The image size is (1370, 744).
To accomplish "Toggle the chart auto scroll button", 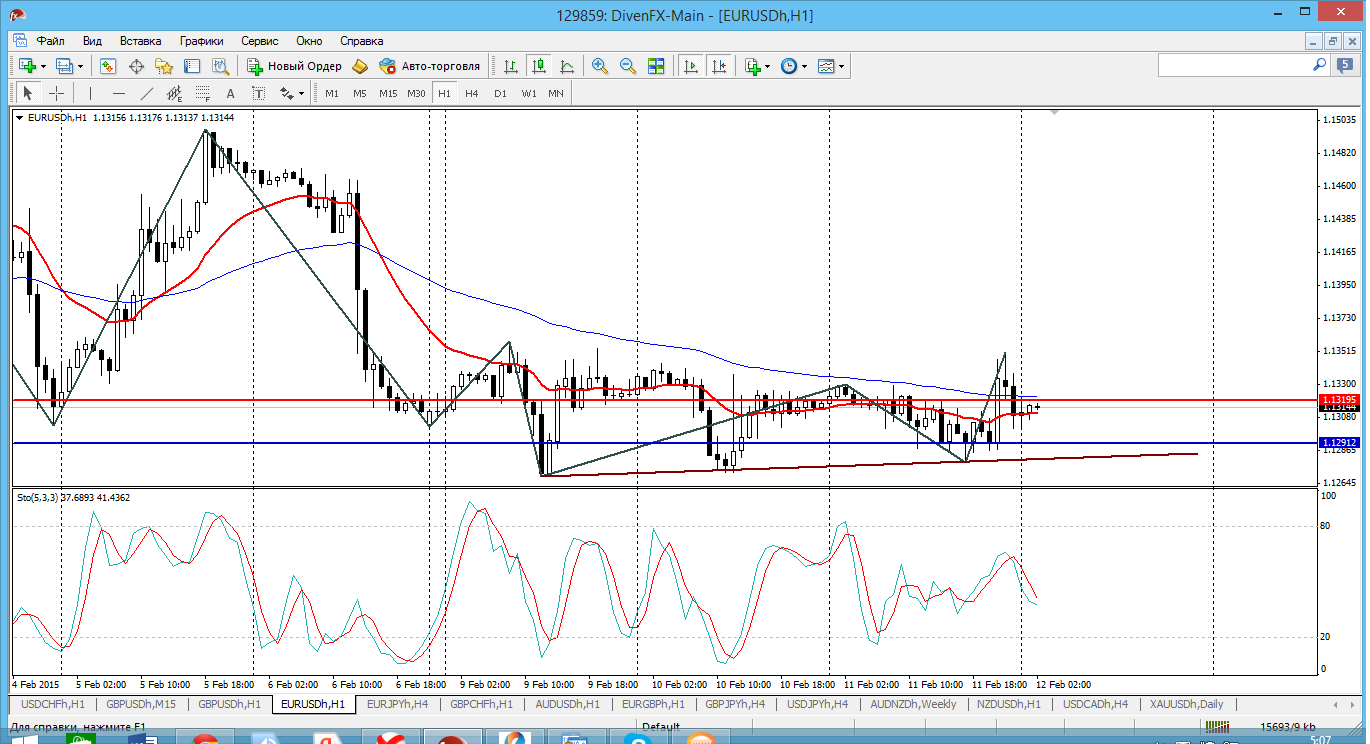I will coord(690,66).
